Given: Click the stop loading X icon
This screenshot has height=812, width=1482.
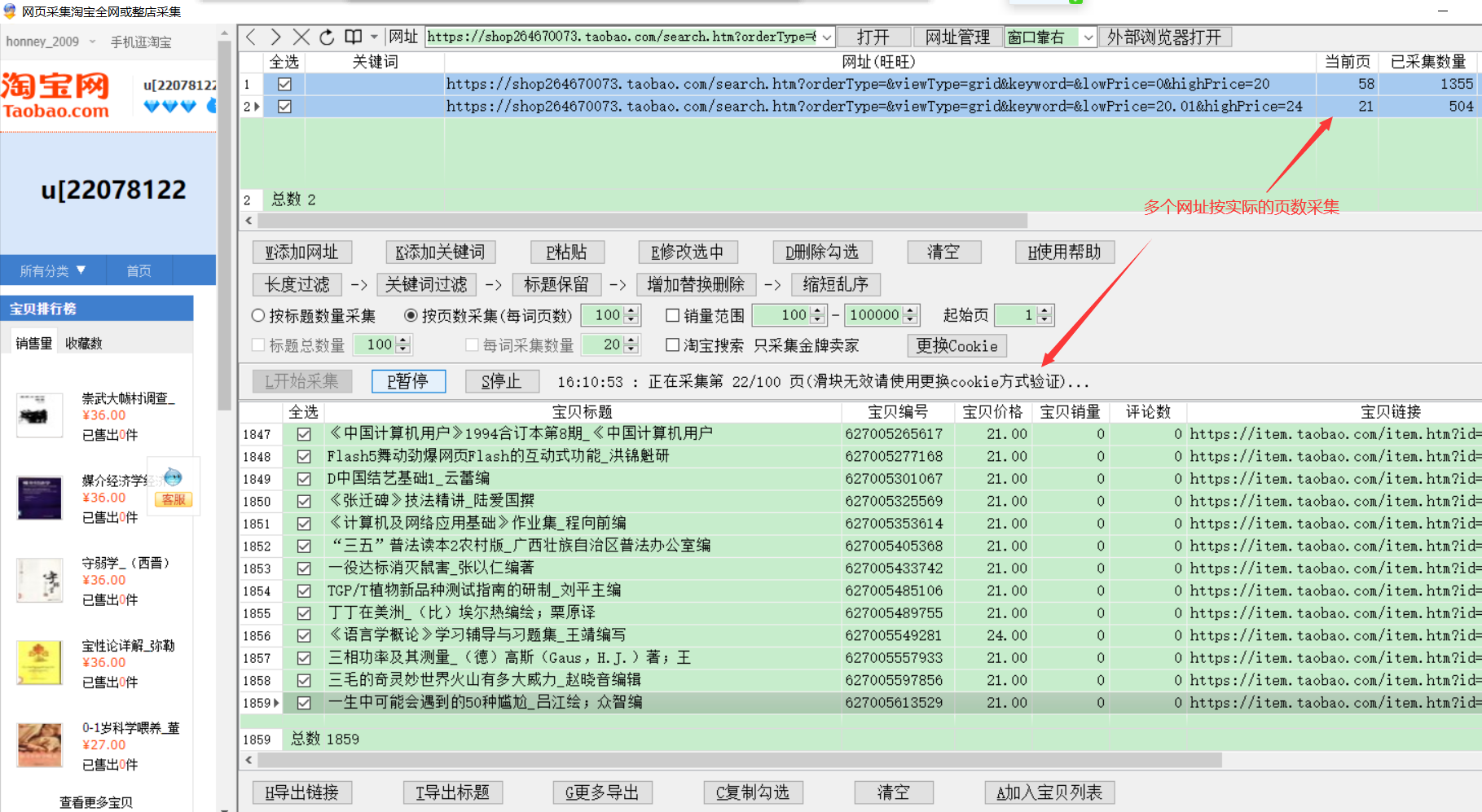Looking at the screenshot, I should [301, 37].
